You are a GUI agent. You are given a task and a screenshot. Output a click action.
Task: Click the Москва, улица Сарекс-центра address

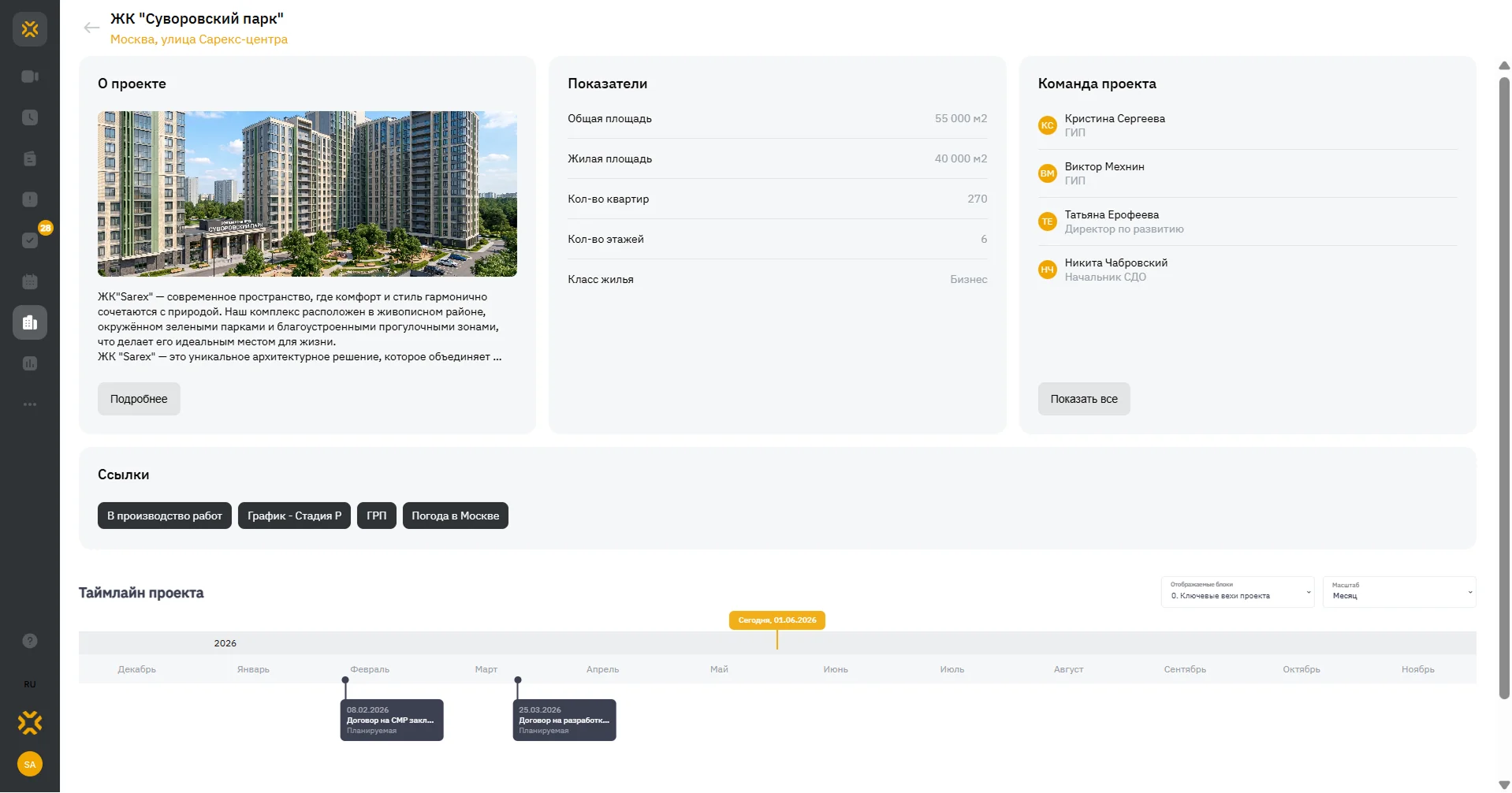(x=199, y=39)
